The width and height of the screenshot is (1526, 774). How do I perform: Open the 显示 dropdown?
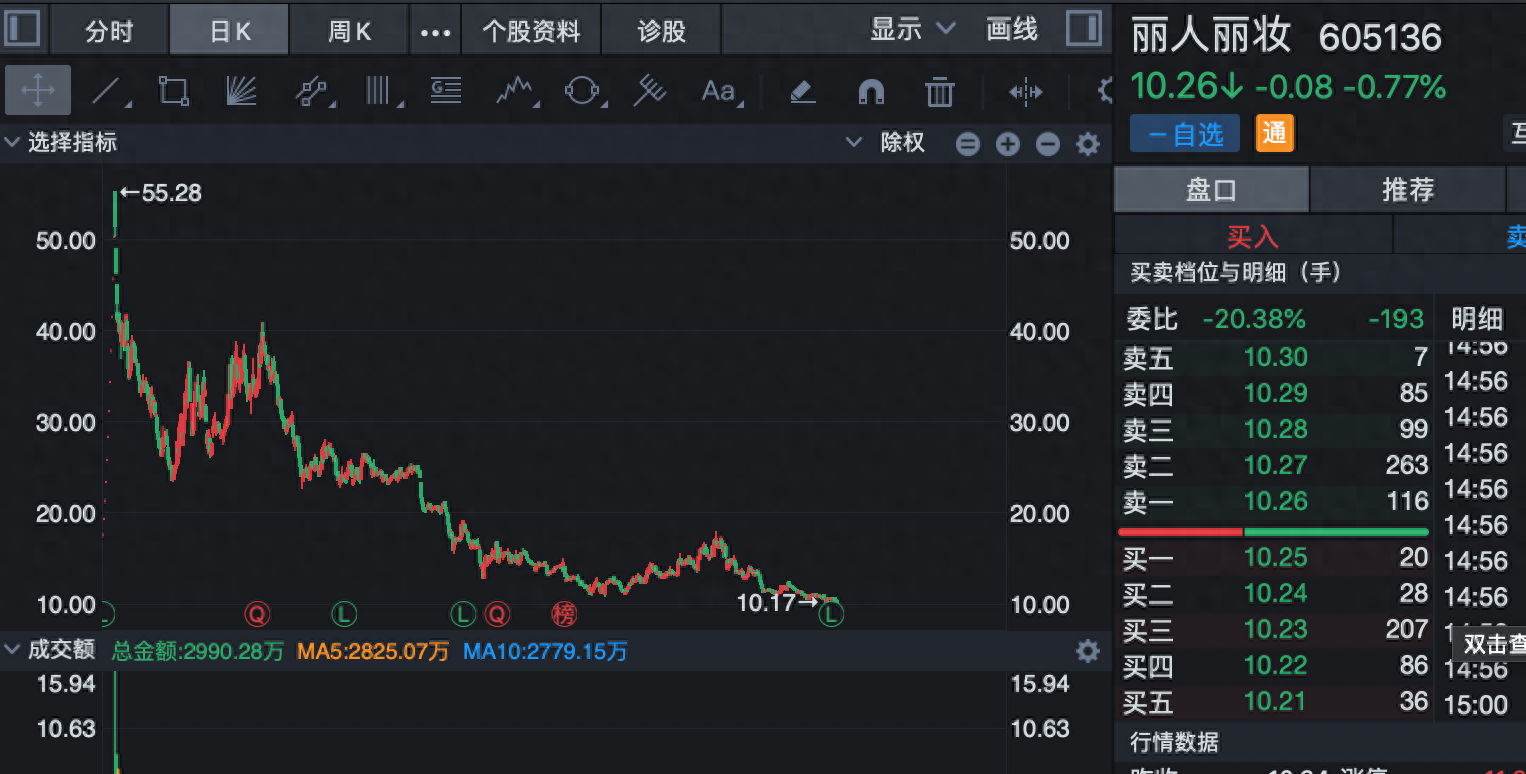click(x=912, y=30)
